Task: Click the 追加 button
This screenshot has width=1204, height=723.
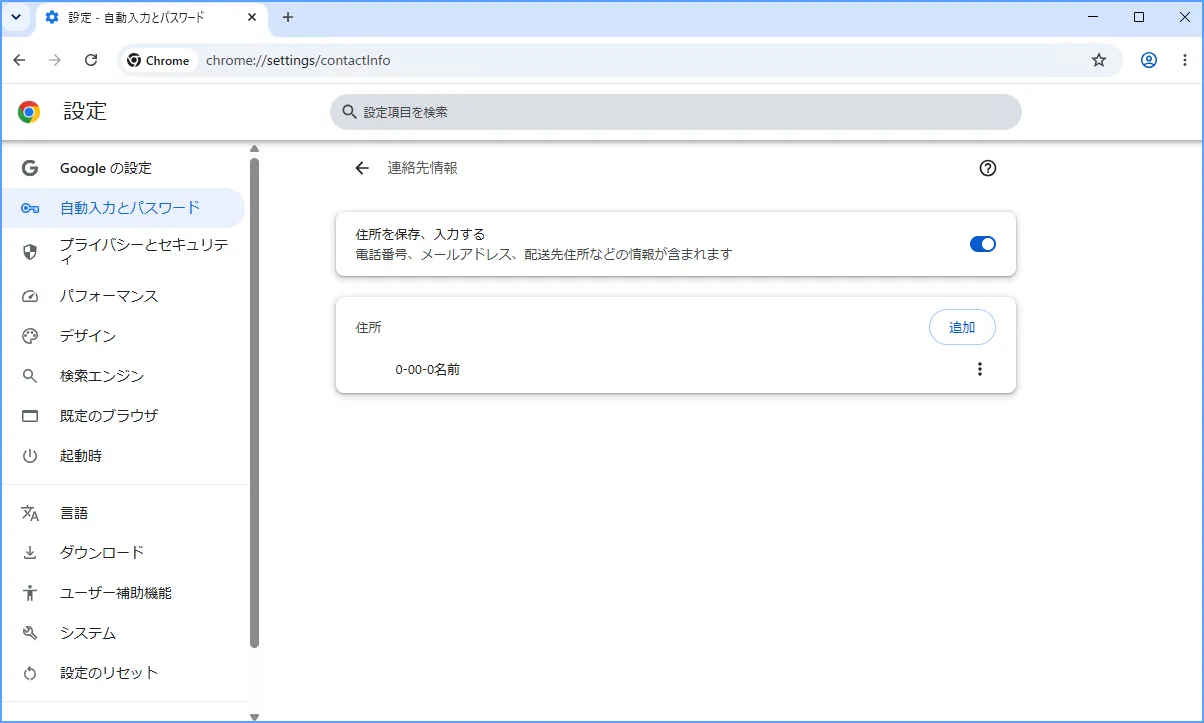Action: 962,327
